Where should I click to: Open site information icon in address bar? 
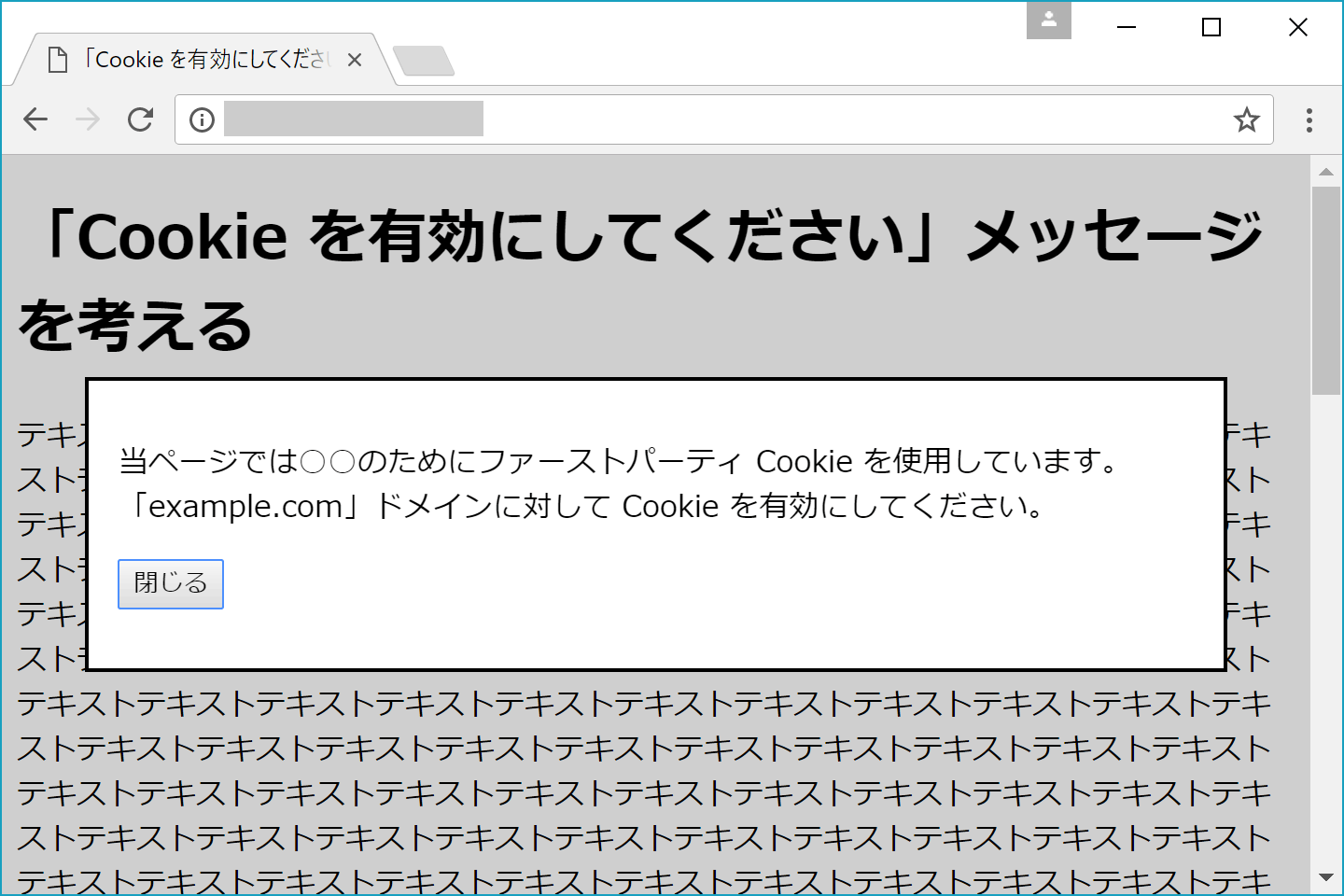pyautogui.click(x=202, y=119)
